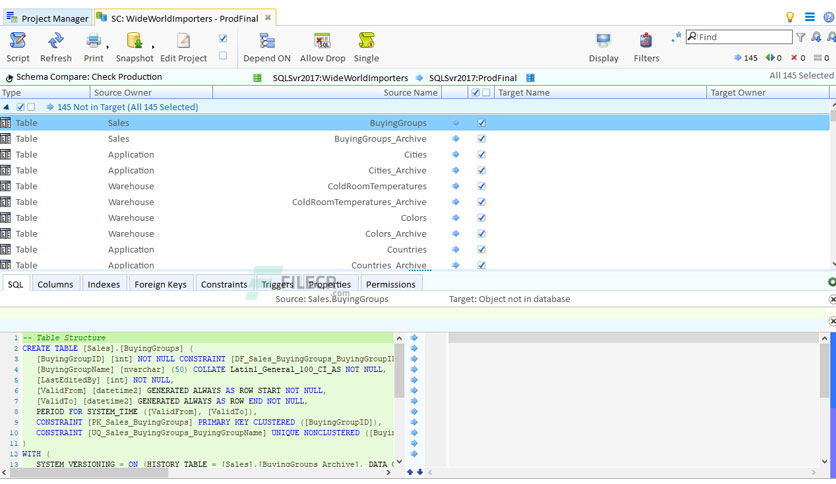Click the Schema Compare: Check Production title
The image size is (836, 484).
click(x=89, y=77)
